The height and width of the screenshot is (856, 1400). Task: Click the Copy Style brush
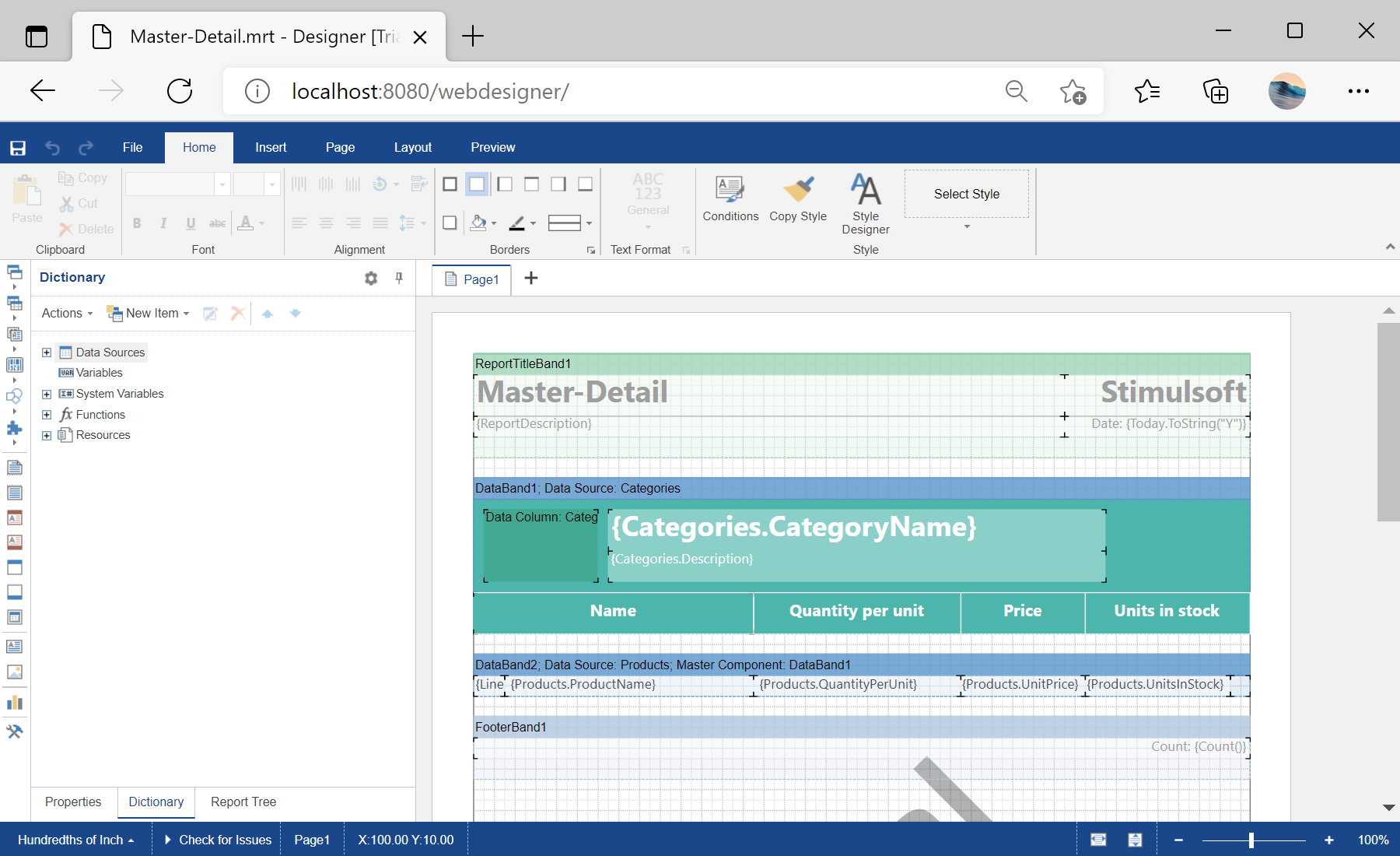pos(798,199)
